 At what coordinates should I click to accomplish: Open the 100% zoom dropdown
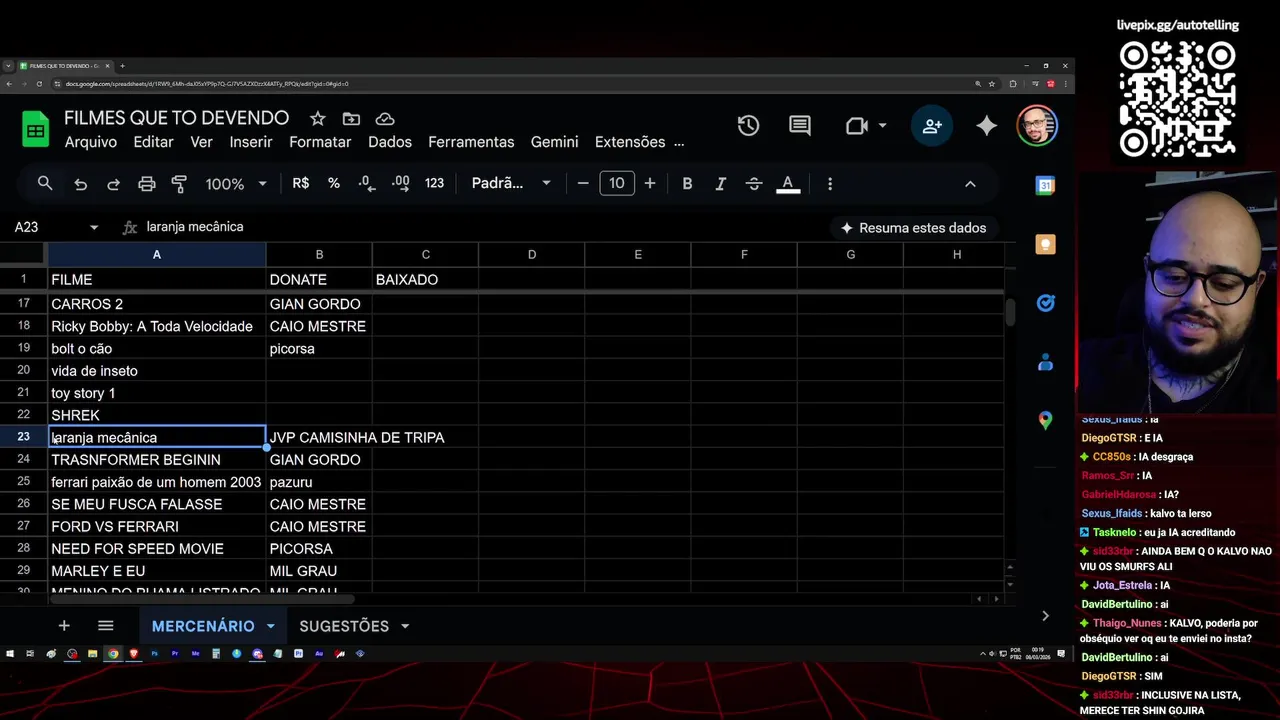(236, 184)
